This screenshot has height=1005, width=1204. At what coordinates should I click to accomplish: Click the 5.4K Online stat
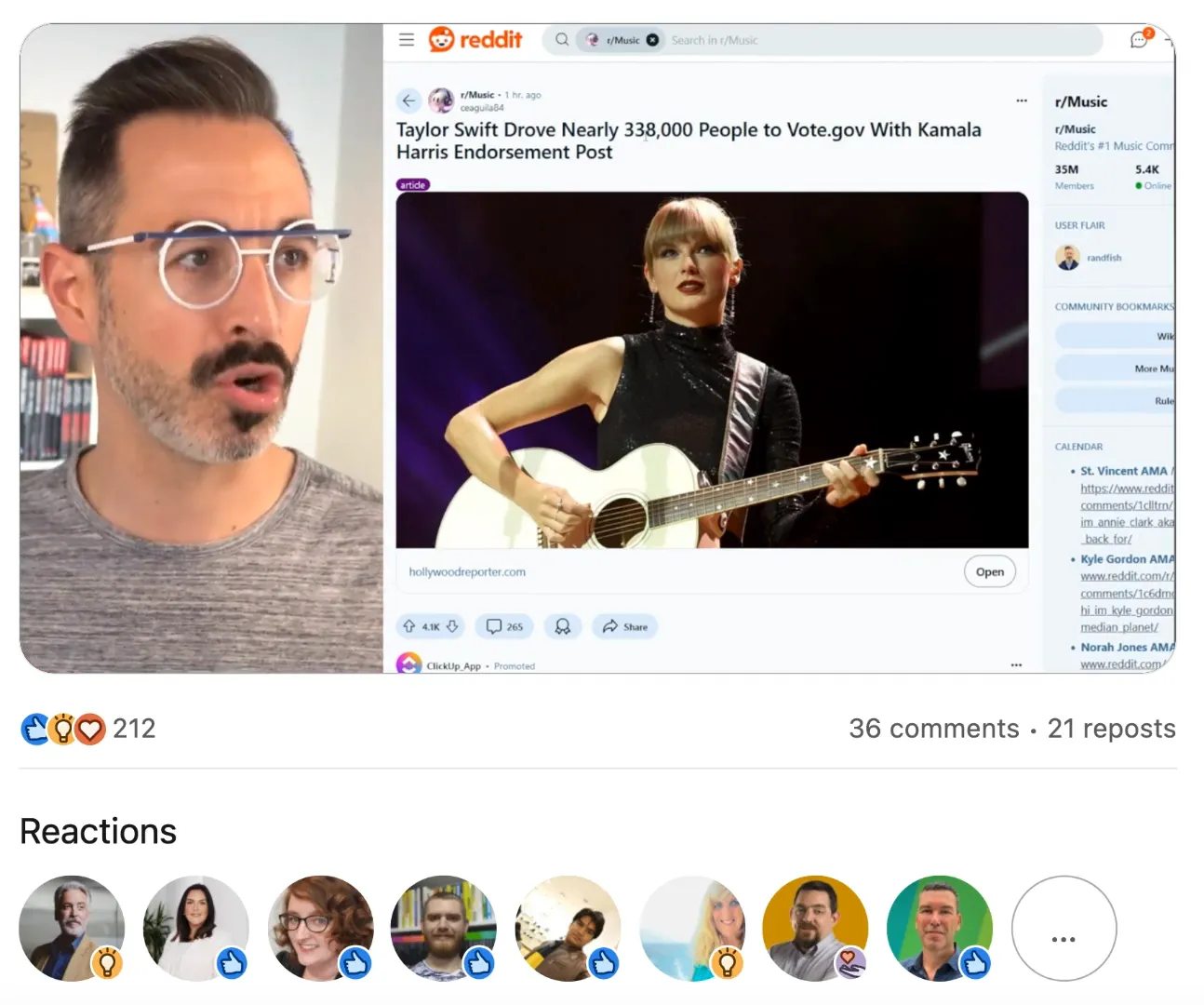click(1153, 177)
